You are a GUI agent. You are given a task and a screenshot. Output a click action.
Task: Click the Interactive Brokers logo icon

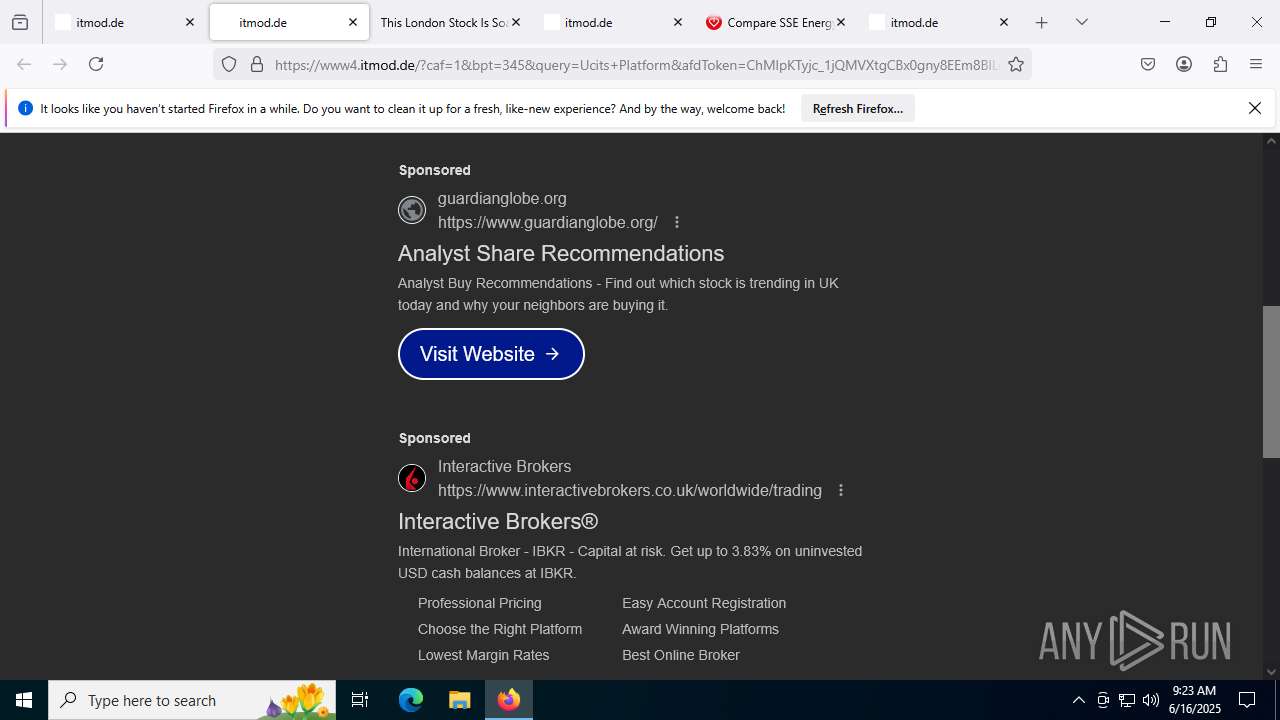click(412, 478)
